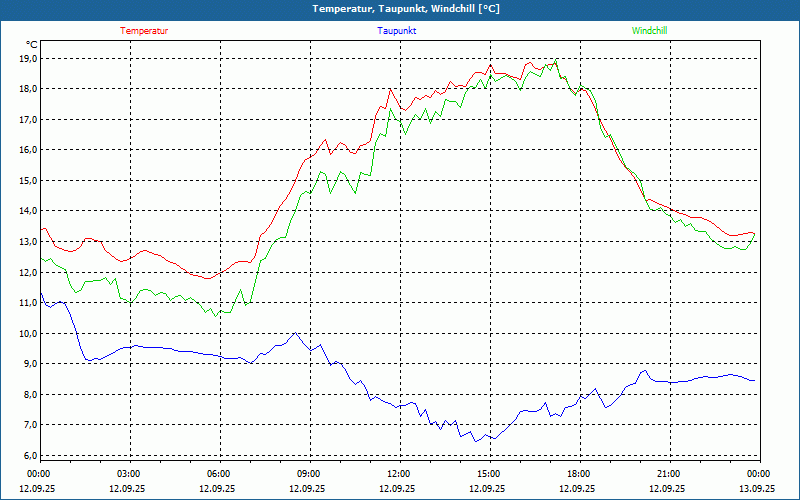Select the 09:00 time label on the x-axis
800x500 pixels.
[x=309, y=474]
